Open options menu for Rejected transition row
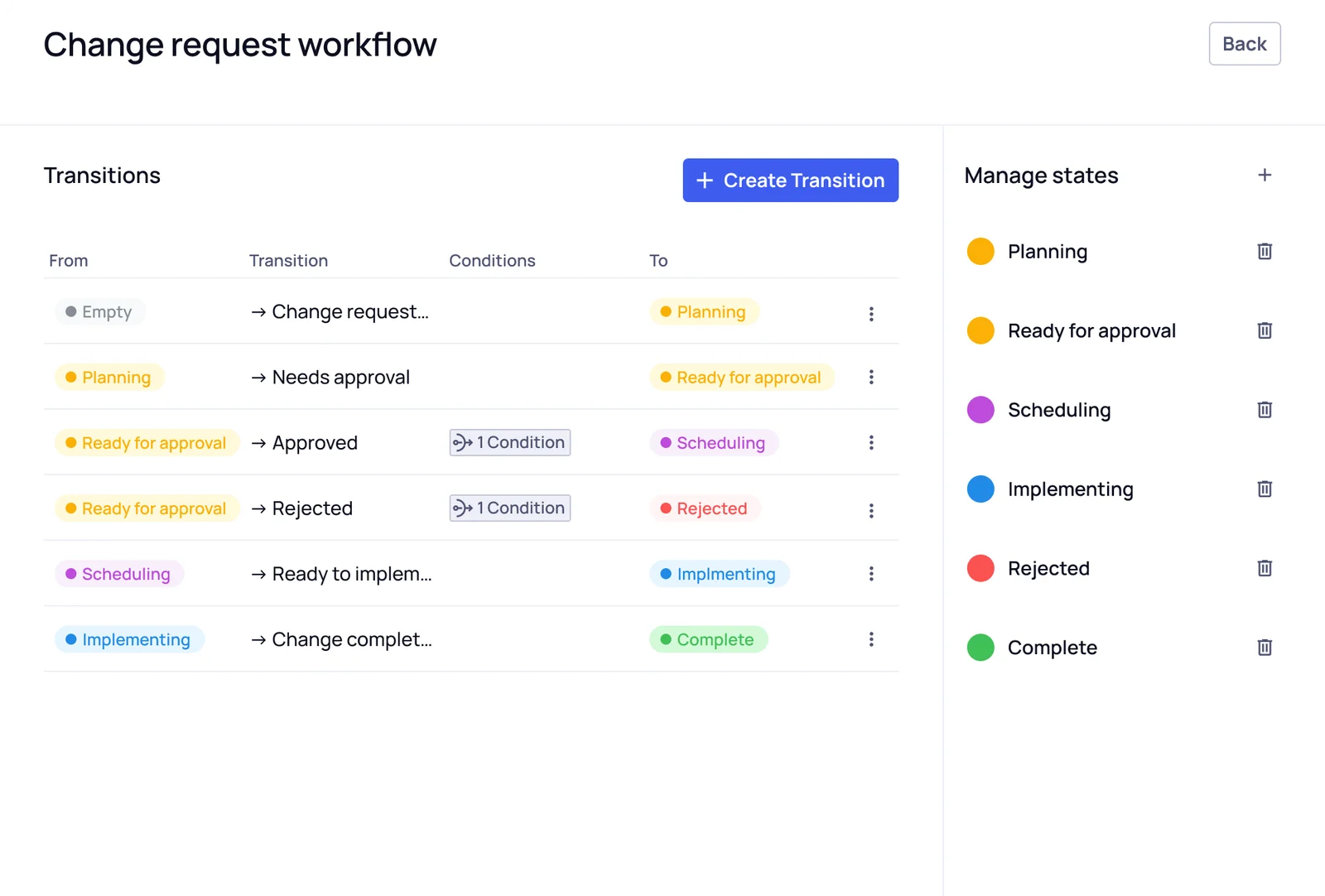 tap(871, 510)
